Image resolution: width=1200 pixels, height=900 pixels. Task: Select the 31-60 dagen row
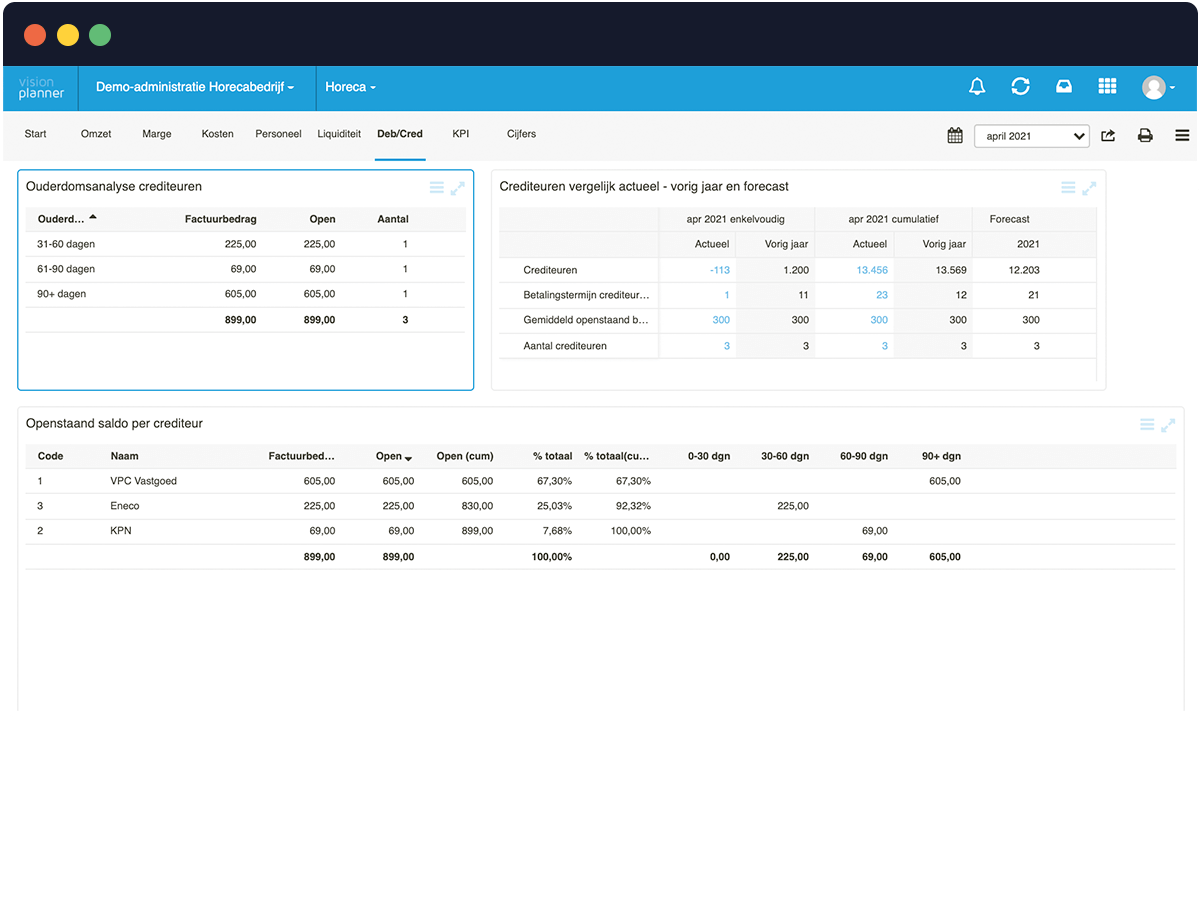pos(245,244)
